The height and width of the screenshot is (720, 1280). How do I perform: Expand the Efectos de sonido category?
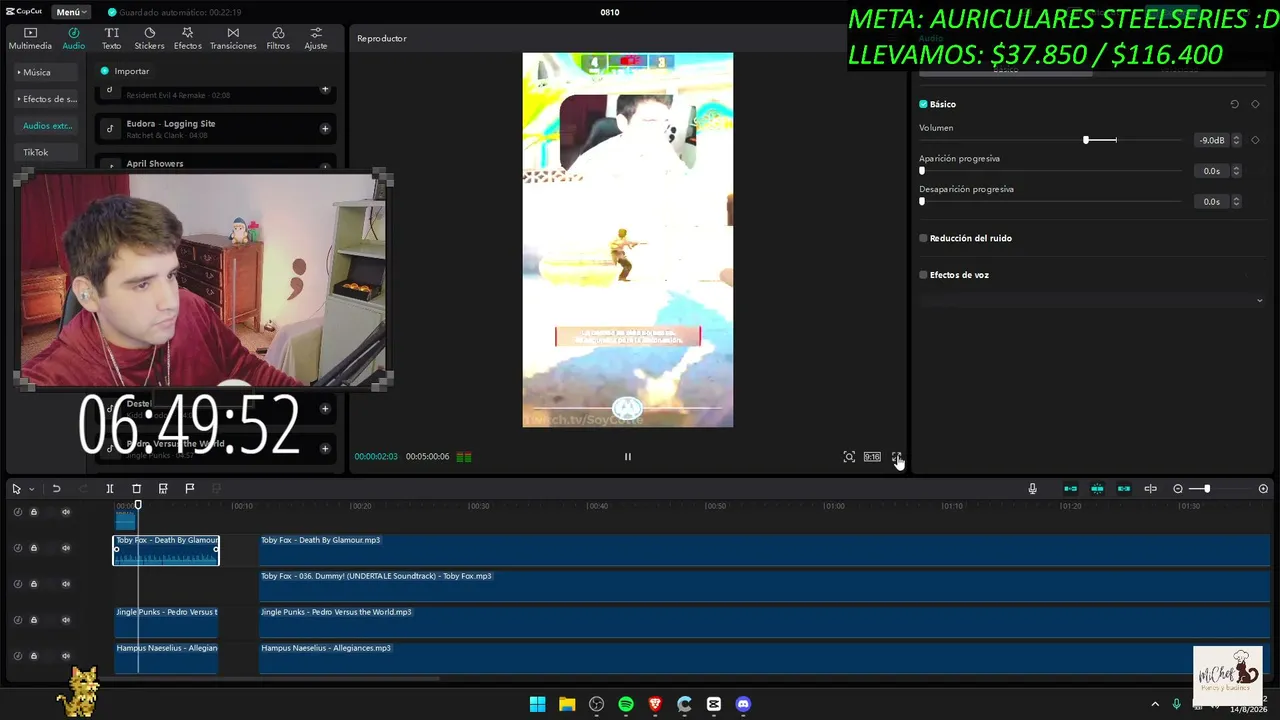coord(47,99)
